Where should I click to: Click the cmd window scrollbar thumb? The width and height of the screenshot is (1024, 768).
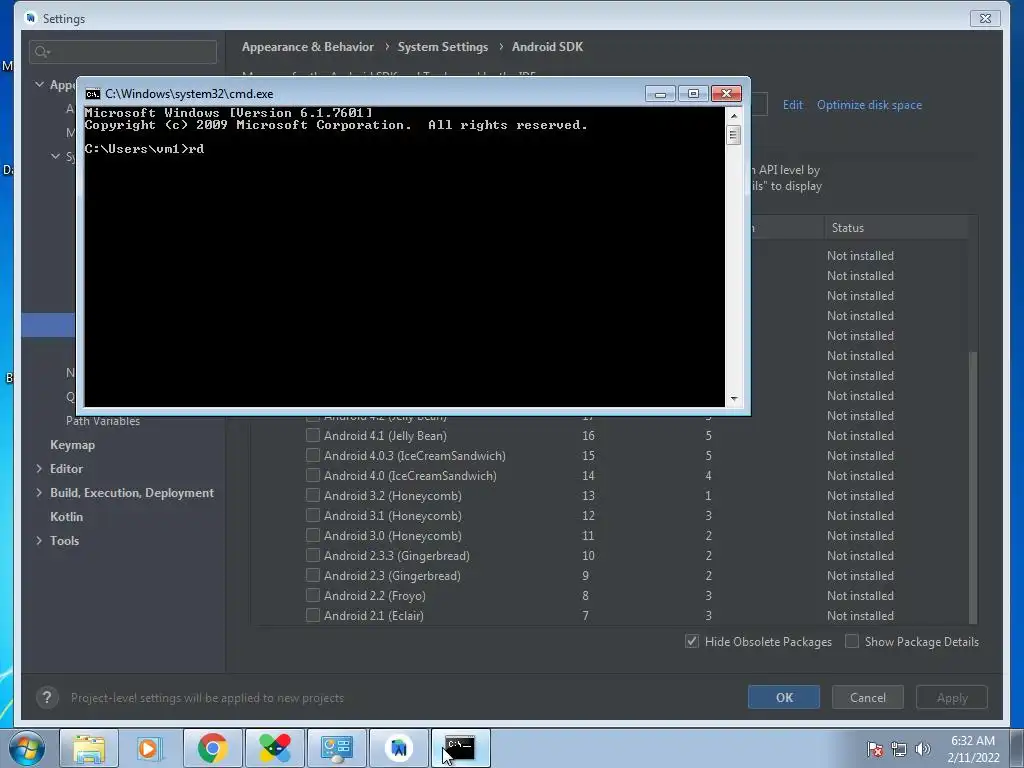pyautogui.click(x=734, y=135)
